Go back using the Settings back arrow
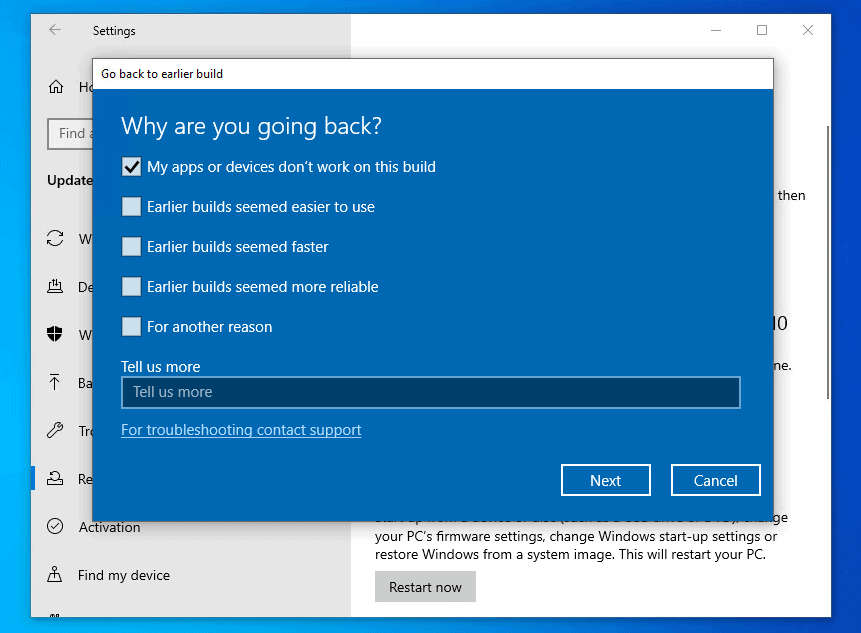Screen dimensions: 861x633 click(55, 30)
